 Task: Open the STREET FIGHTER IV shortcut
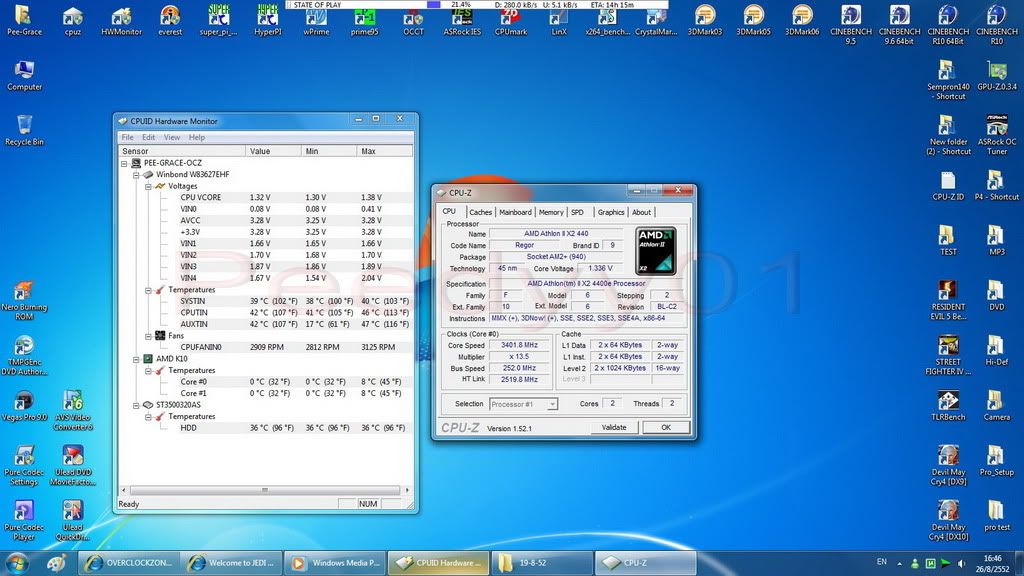click(x=948, y=355)
